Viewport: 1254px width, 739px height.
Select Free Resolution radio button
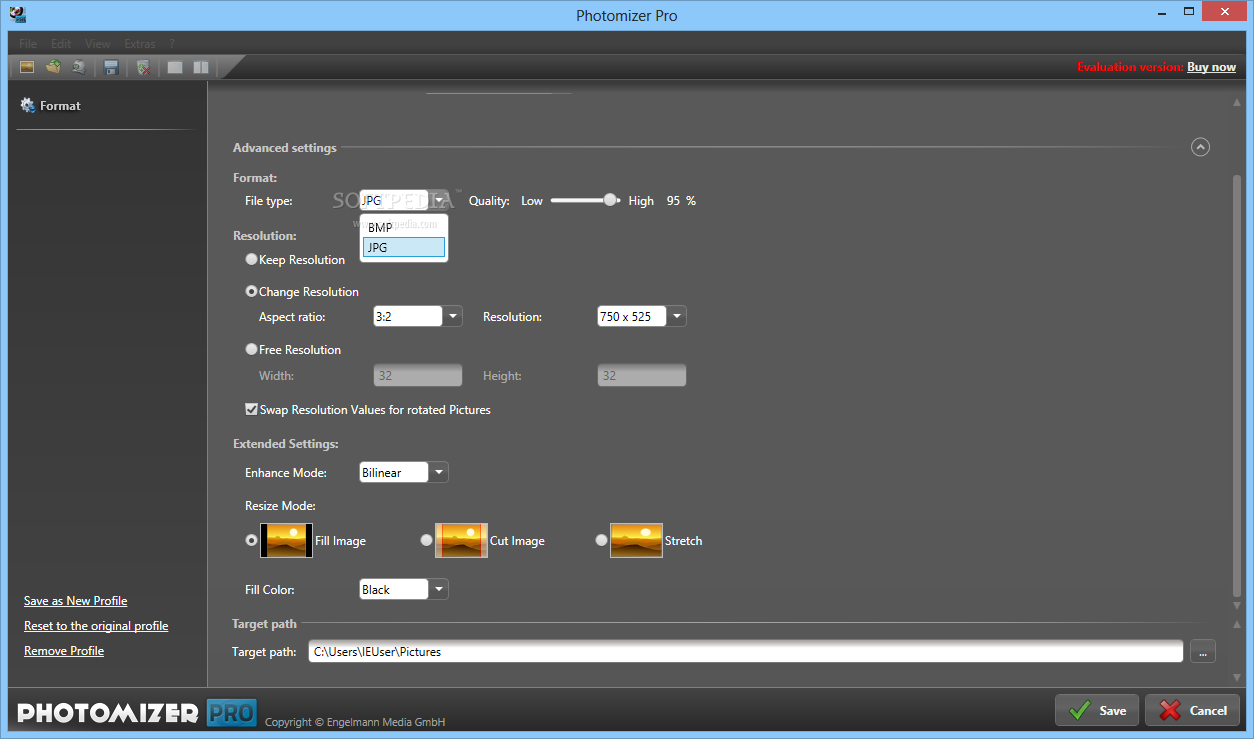click(251, 349)
